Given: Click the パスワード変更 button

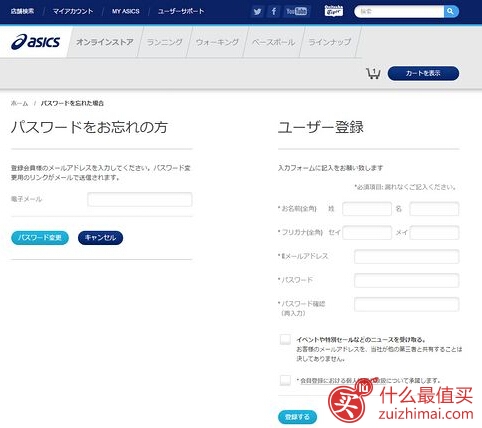Looking at the screenshot, I should click(x=40, y=238).
